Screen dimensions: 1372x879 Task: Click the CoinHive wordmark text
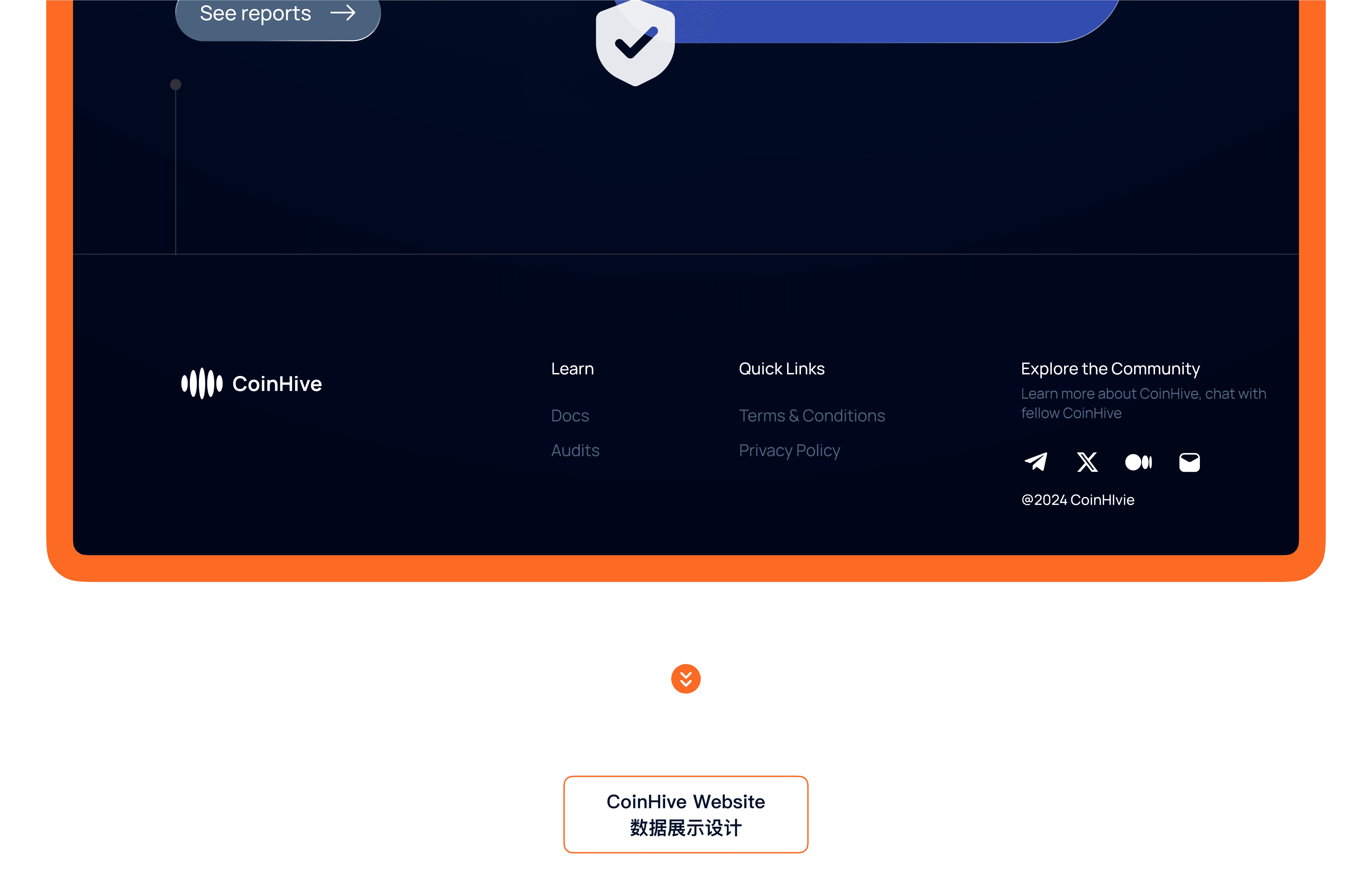point(277,384)
